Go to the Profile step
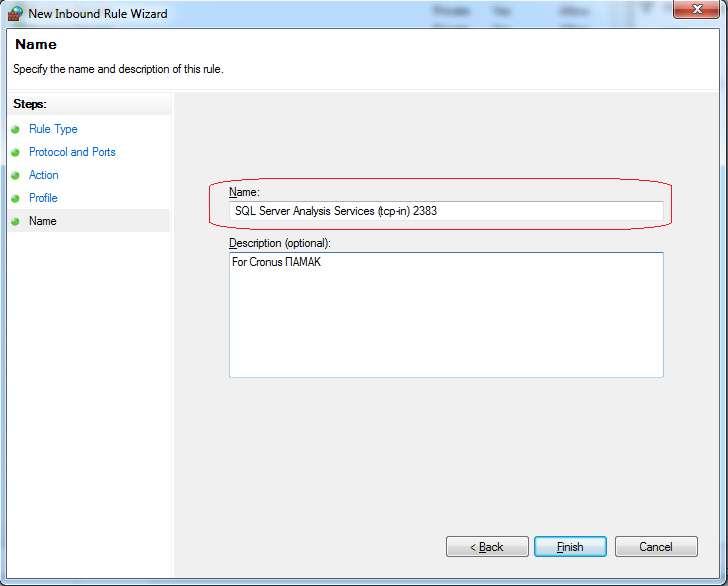The image size is (728, 586). [x=43, y=198]
